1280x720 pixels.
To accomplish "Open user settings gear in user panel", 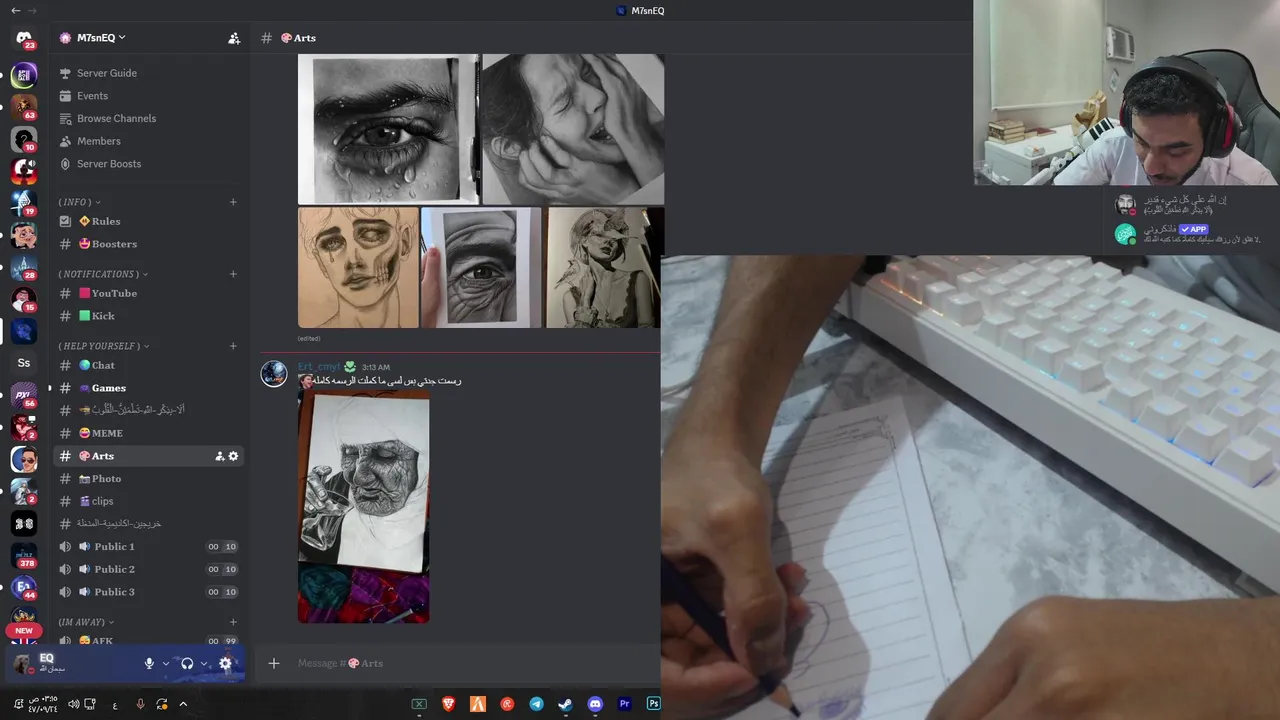I will tap(225, 663).
